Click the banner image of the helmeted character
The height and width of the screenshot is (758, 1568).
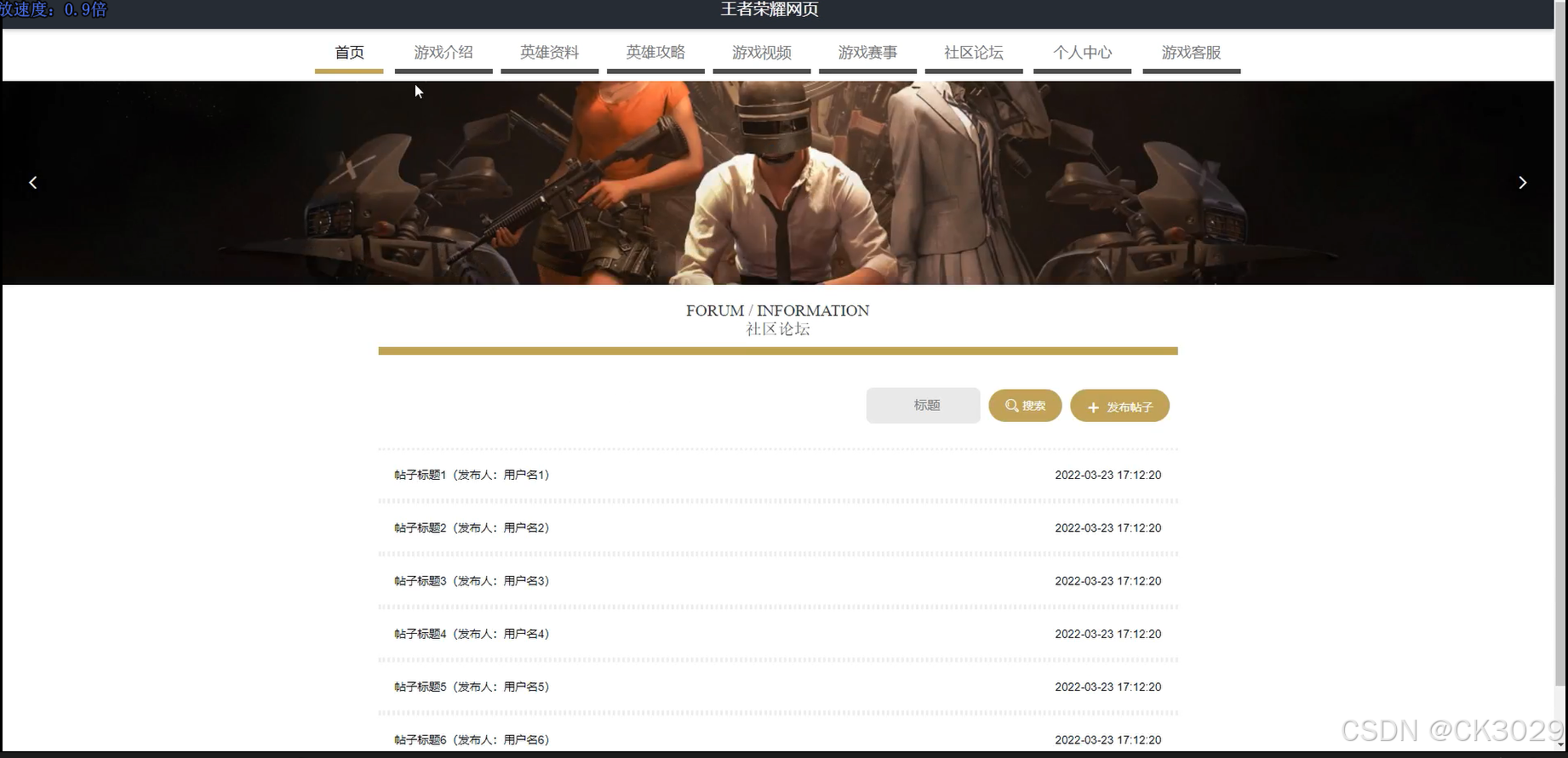click(777, 183)
